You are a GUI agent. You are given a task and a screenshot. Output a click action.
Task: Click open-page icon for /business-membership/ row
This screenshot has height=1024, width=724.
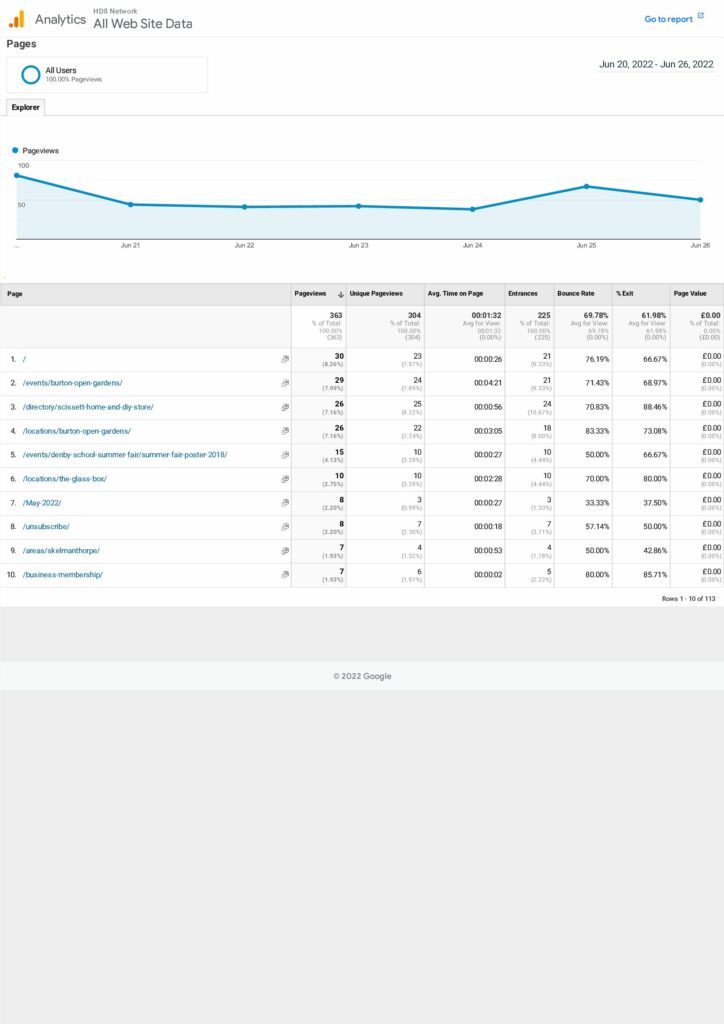pyautogui.click(x=285, y=575)
